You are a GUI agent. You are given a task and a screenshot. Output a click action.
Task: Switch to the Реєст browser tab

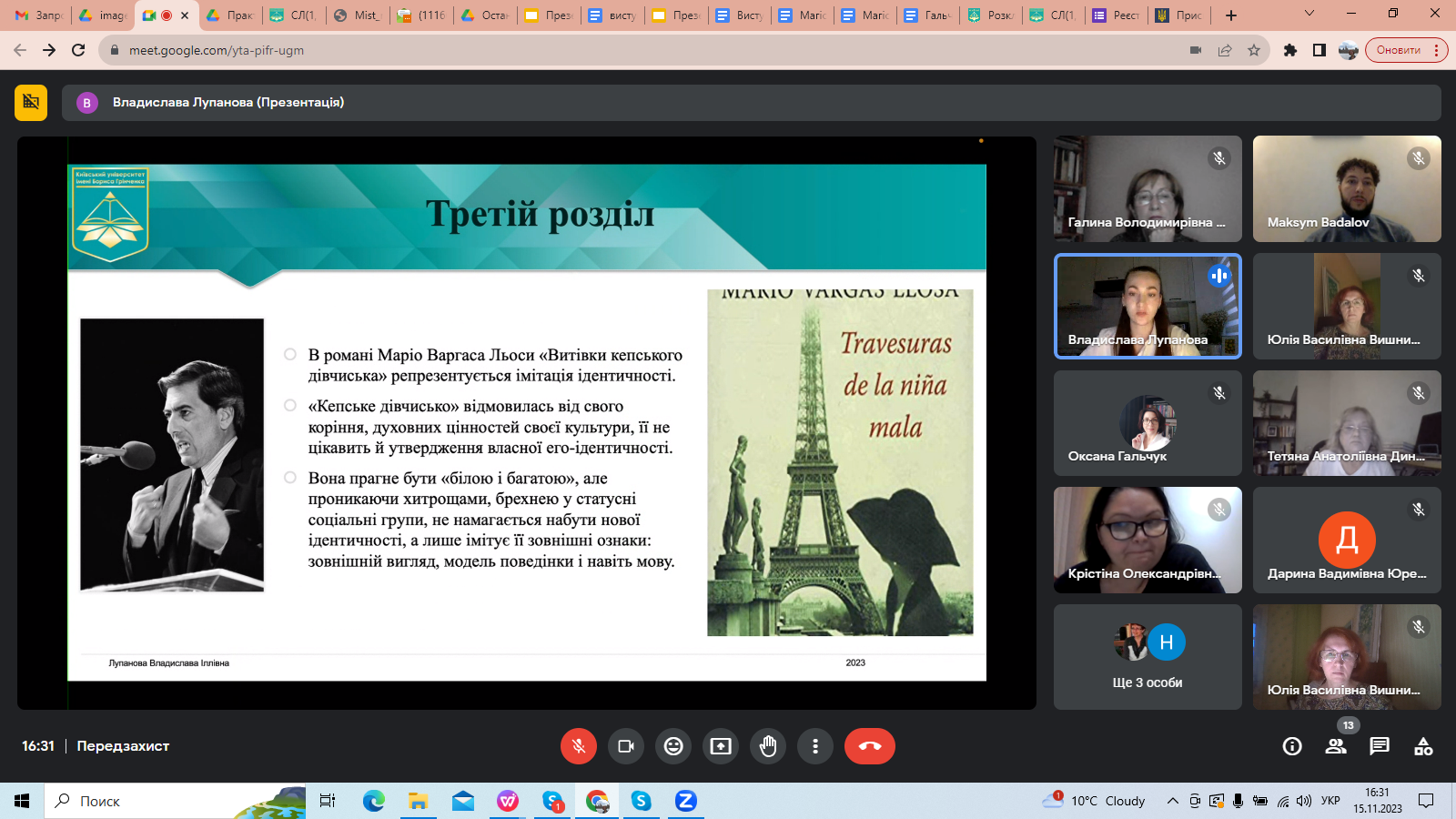point(1116,15)
